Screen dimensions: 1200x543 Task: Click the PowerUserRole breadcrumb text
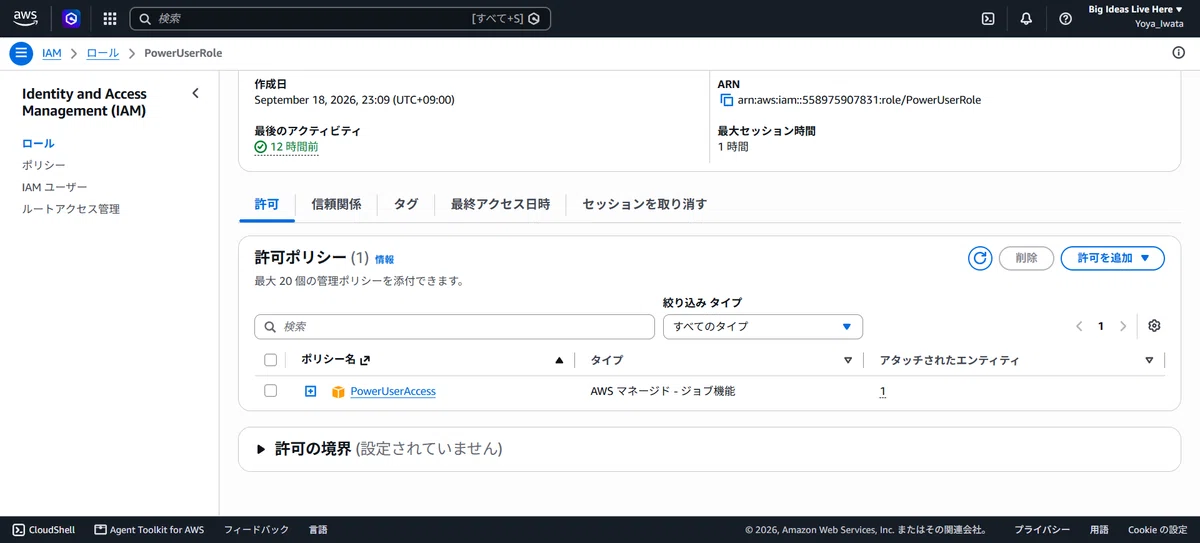tap(184, 53)
